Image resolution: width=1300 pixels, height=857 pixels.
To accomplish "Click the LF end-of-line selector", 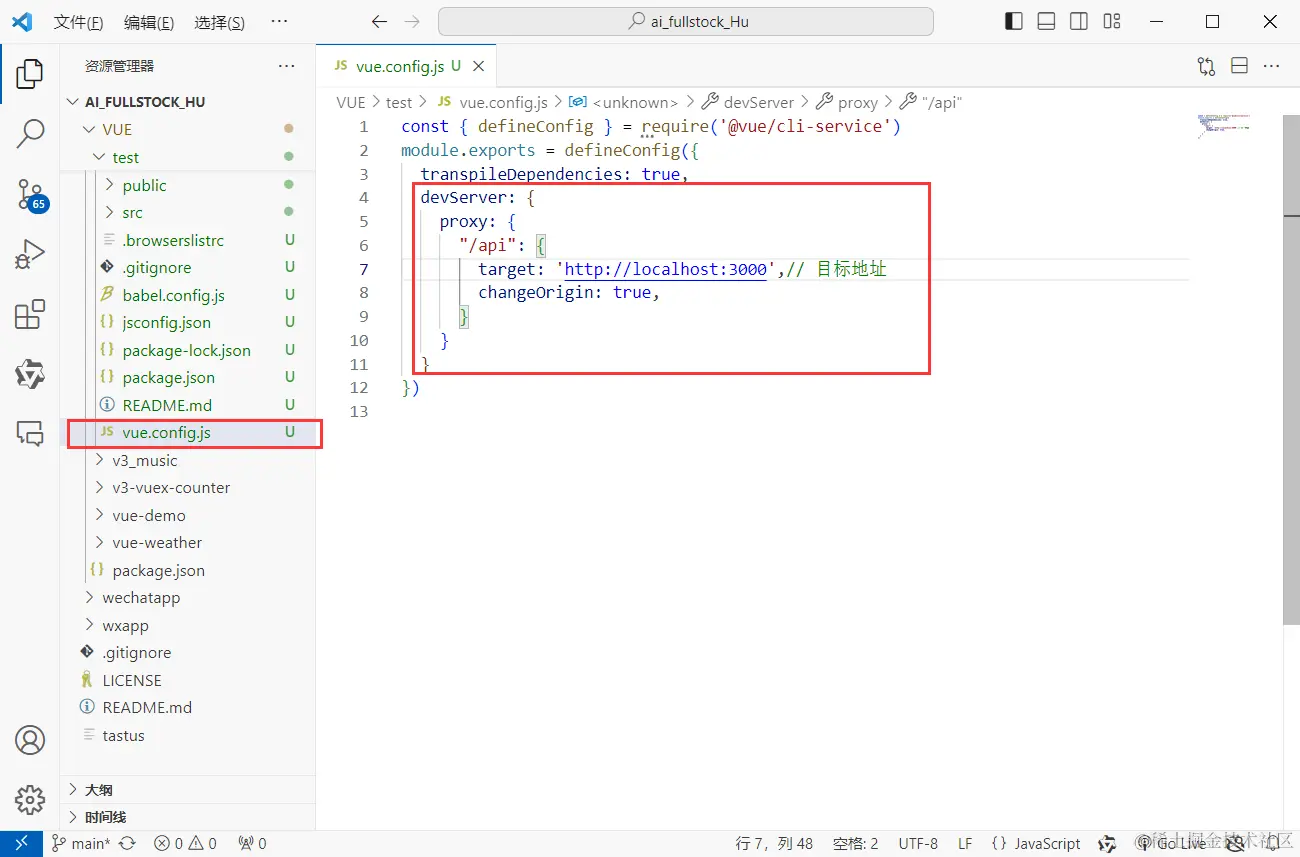I will tap(965, 843).
